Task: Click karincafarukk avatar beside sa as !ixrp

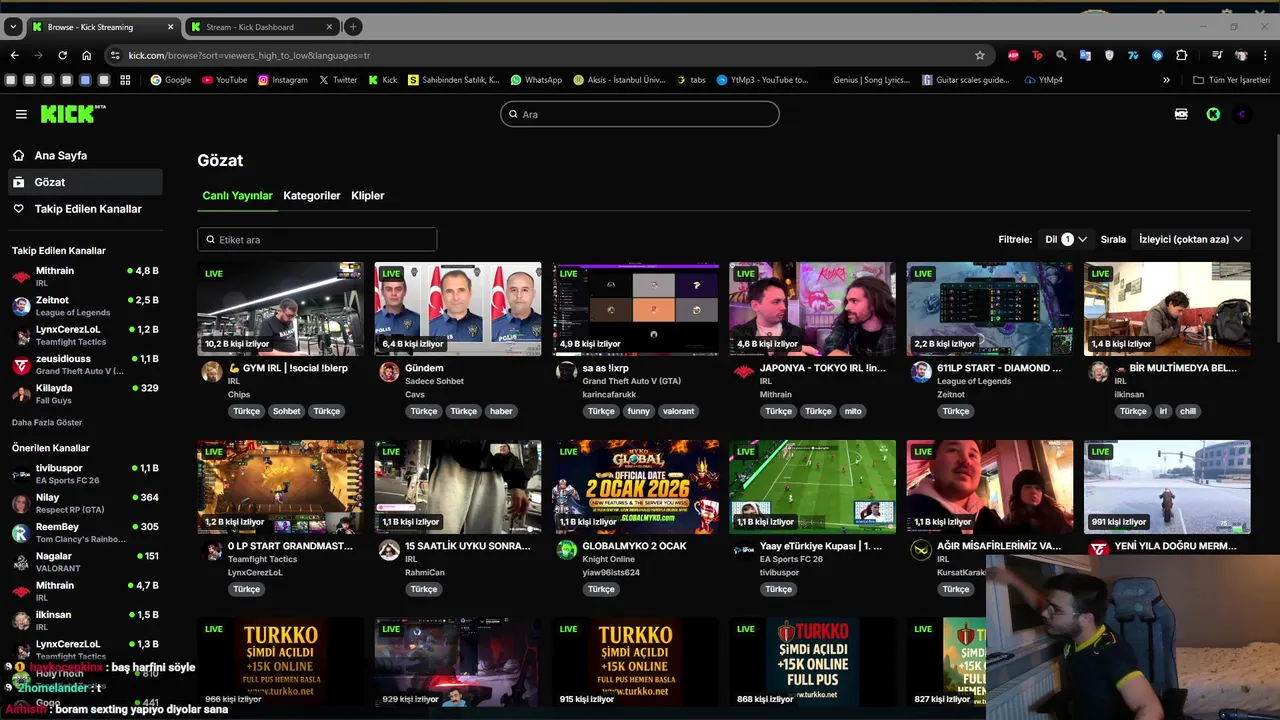Action: click(x=566, y=372)
